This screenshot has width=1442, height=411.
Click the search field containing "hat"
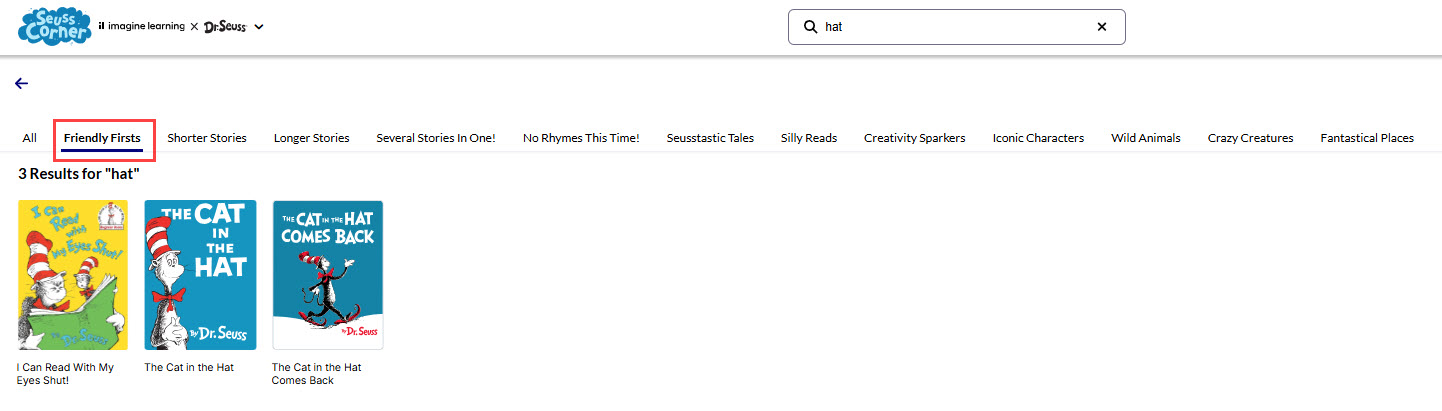click(957, 27)
